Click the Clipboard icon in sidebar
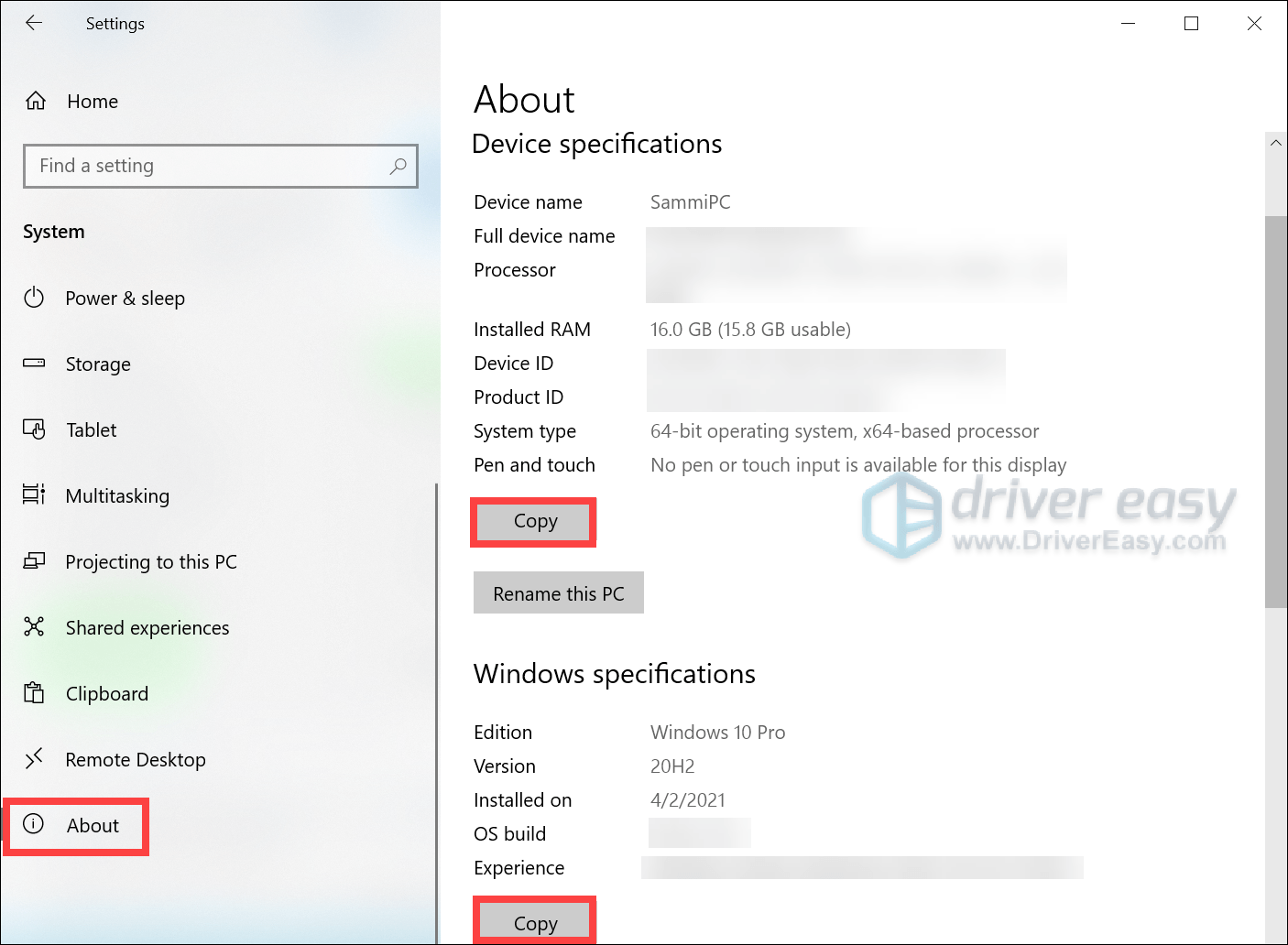The width and height of the screenshot is (1288, 945). coord(34,693)
